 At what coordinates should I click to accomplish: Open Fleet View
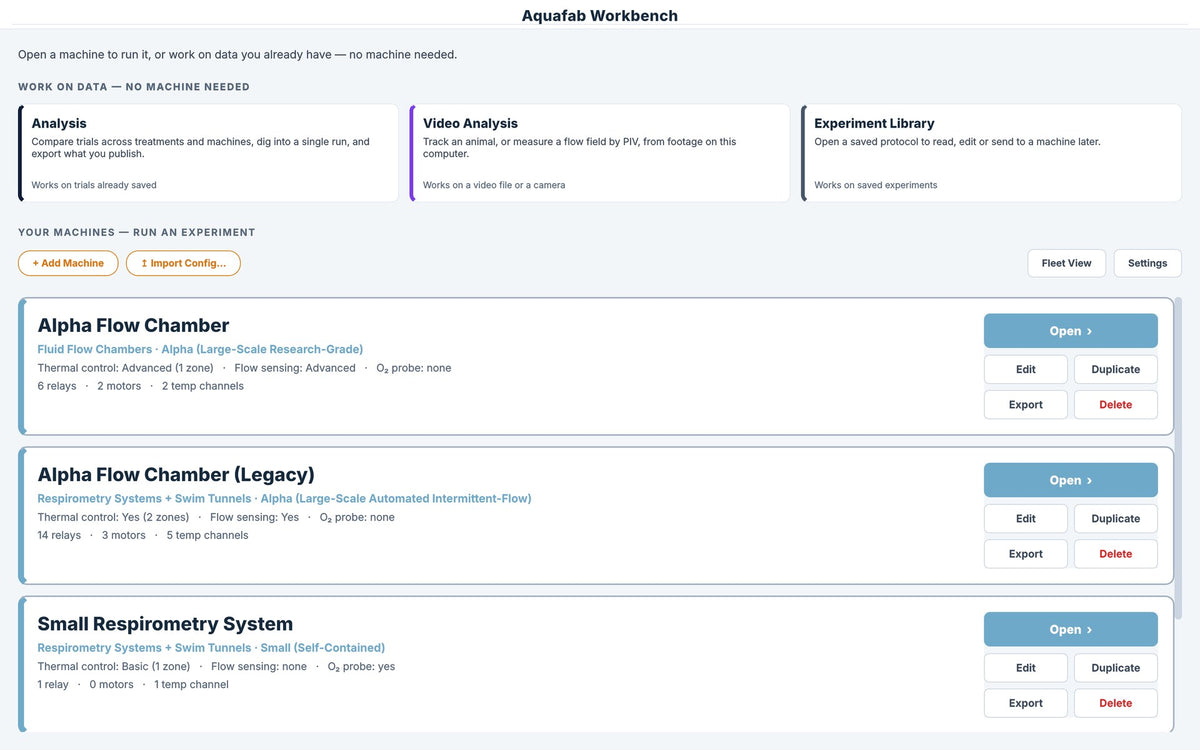pos(1067,263)
